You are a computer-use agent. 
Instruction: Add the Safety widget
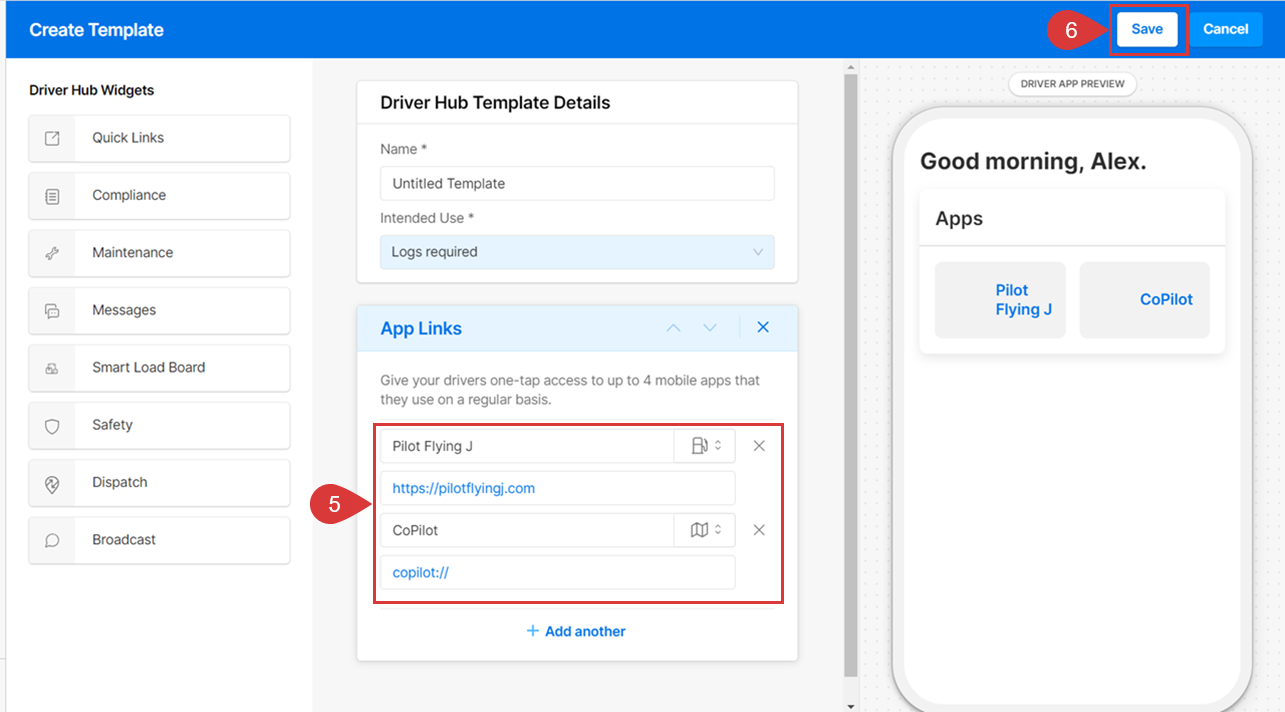(x=159, y=426)
